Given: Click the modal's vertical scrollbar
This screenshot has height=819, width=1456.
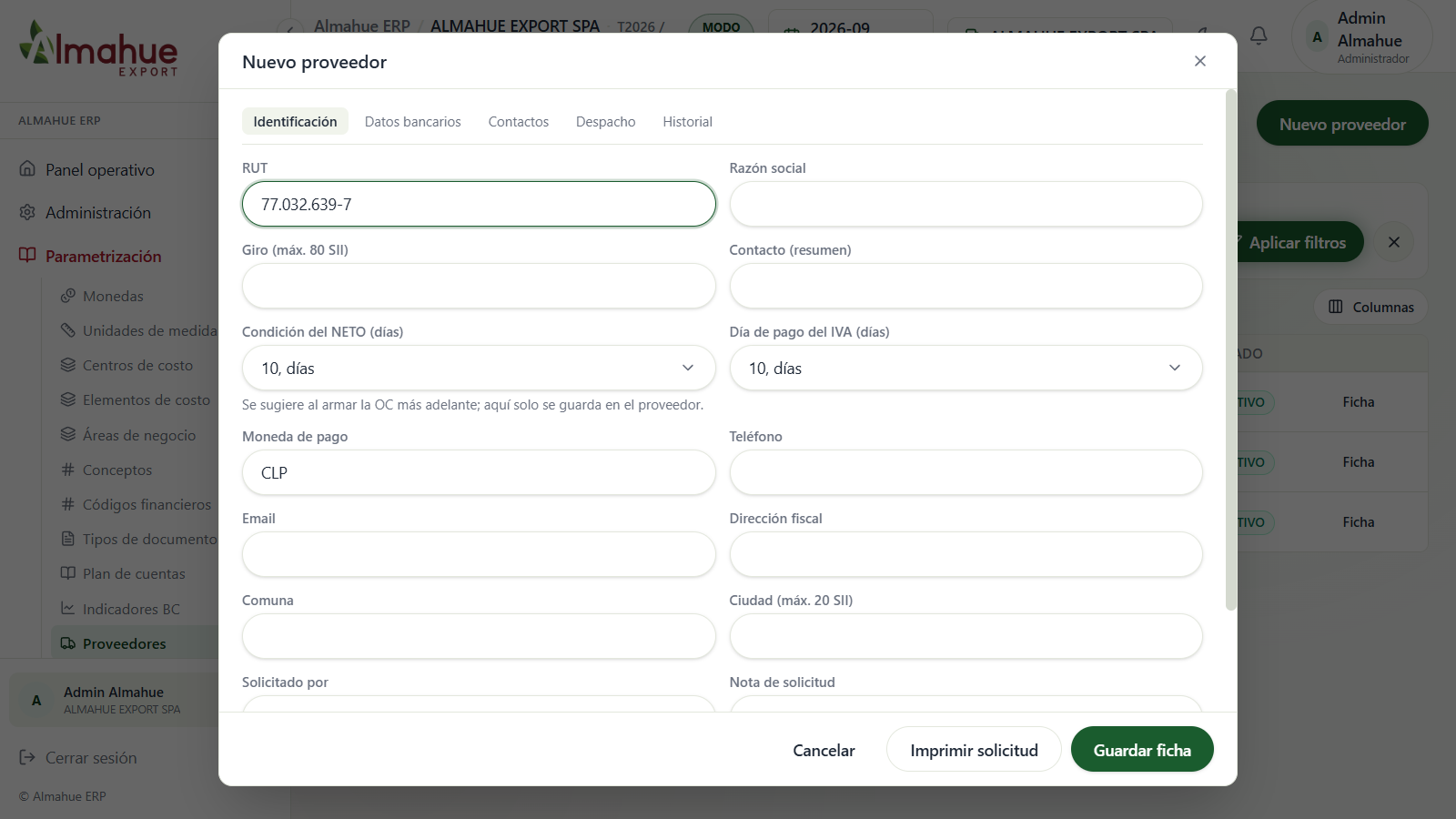Looking at the screenshot, I should click(x=1231, y=350).
